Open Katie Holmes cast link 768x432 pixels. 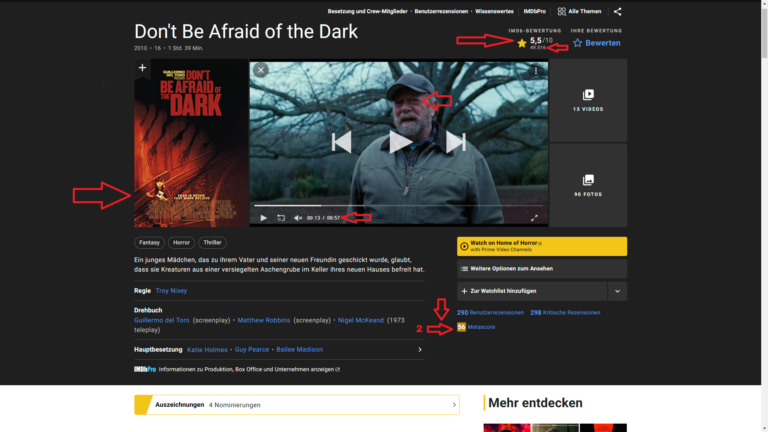[207, 350]
